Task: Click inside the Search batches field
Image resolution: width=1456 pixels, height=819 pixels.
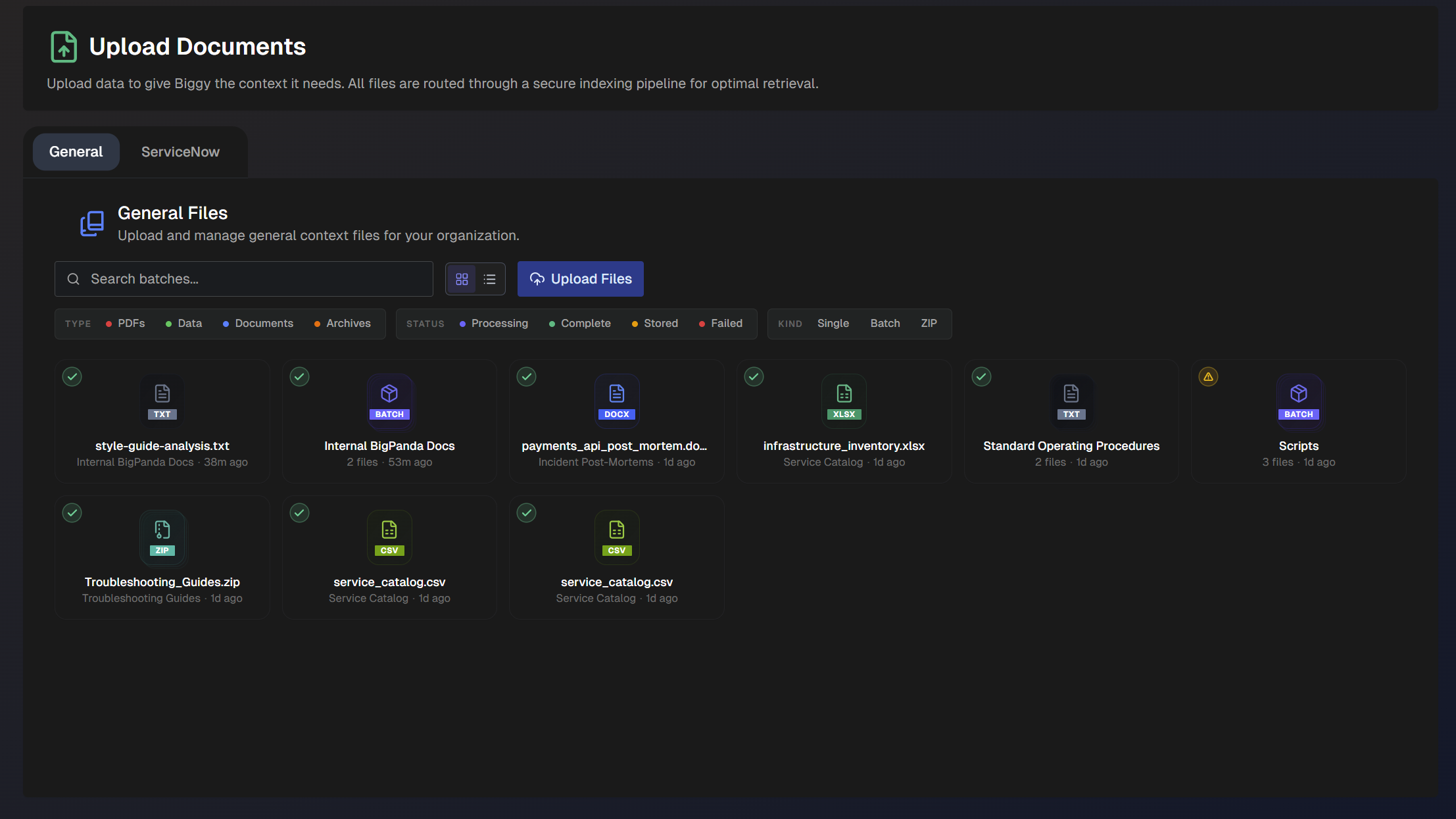Action: coord(243,278)
